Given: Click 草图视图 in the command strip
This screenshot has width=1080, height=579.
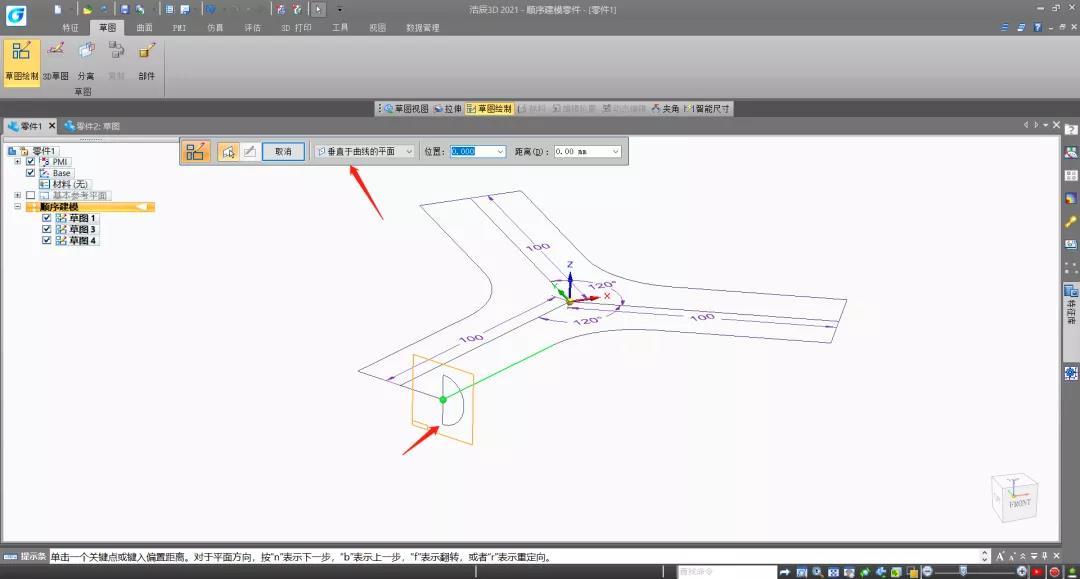Looking at the screenshot, I should [x=406, y=109].
